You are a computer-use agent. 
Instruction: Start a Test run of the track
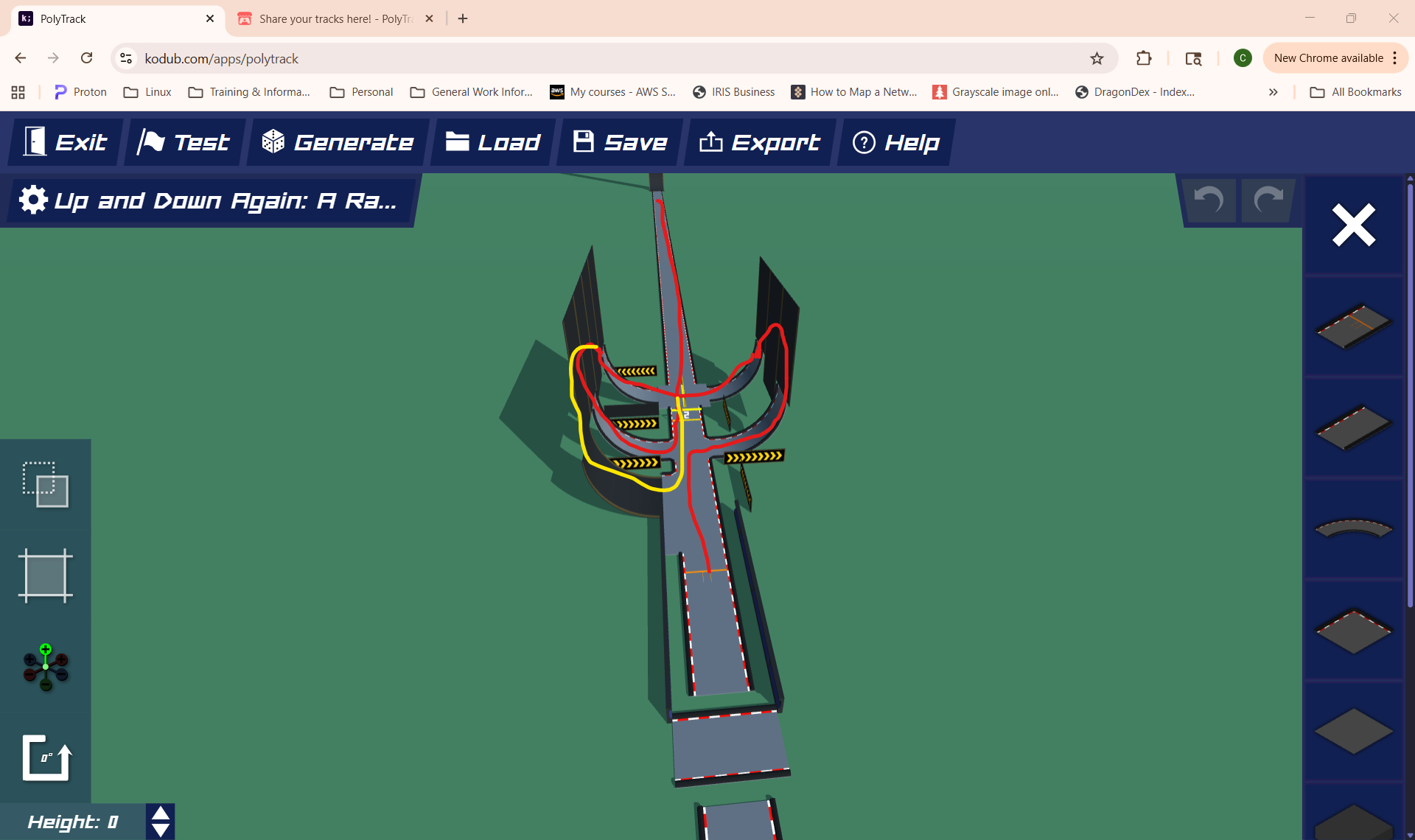[x=184, y=142]
